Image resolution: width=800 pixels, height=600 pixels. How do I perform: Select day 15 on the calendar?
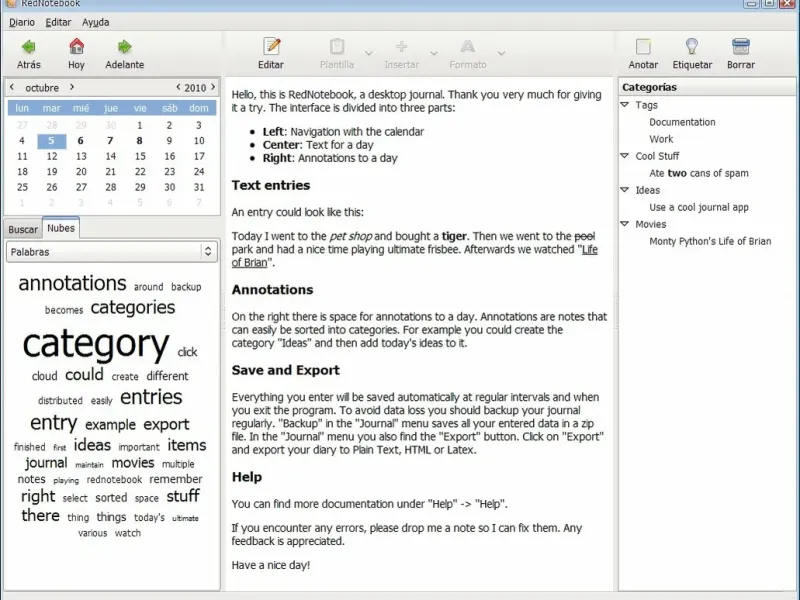tap(140, 156)
